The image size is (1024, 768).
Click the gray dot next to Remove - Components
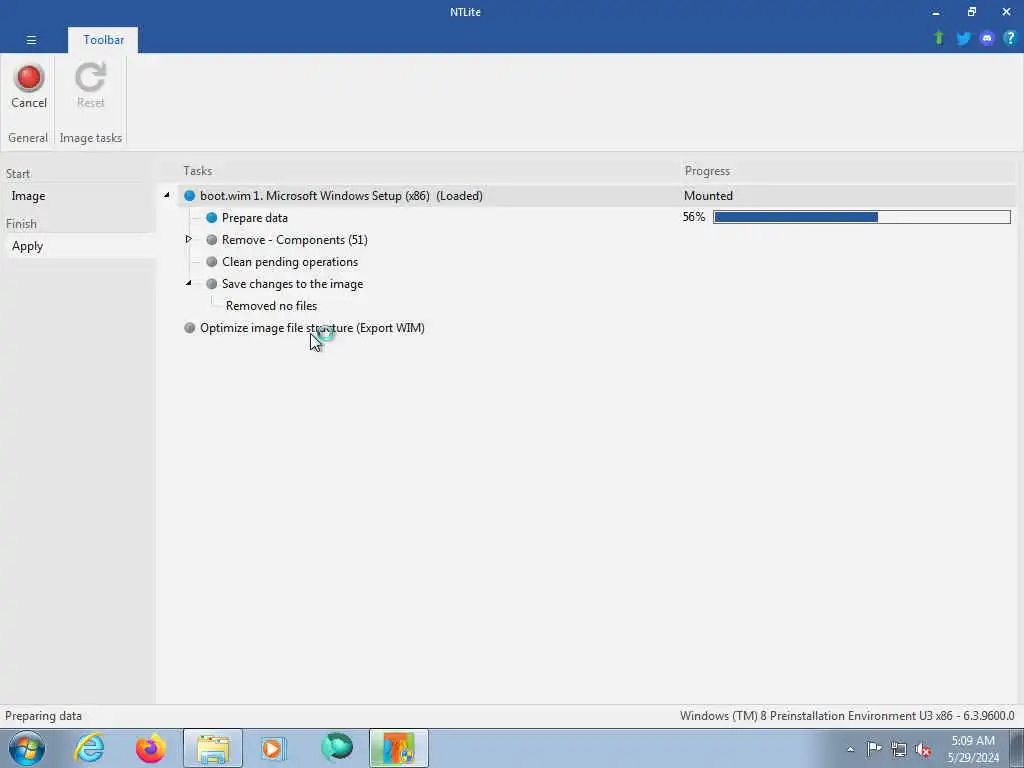point(212,240)
